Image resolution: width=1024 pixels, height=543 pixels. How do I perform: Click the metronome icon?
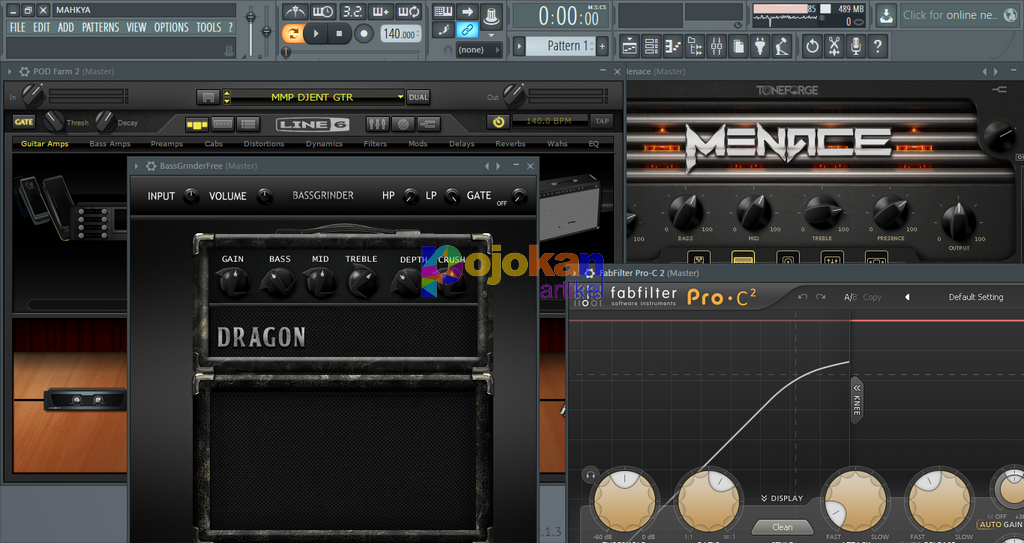click(x=295, y=12)
